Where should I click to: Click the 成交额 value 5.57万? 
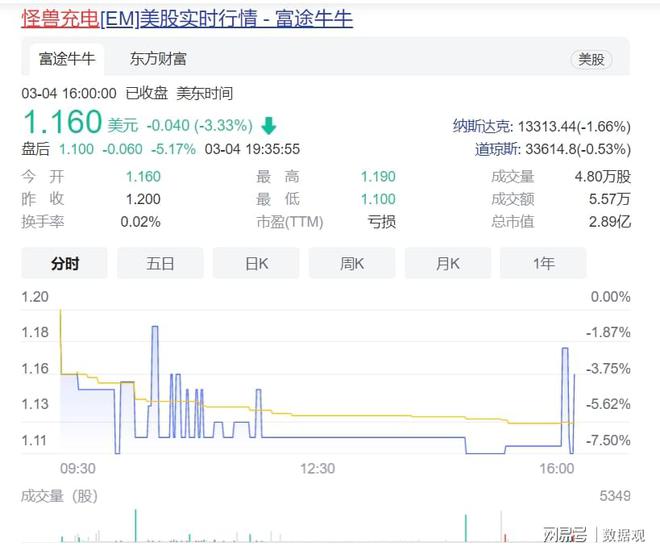tap(609, 199)
